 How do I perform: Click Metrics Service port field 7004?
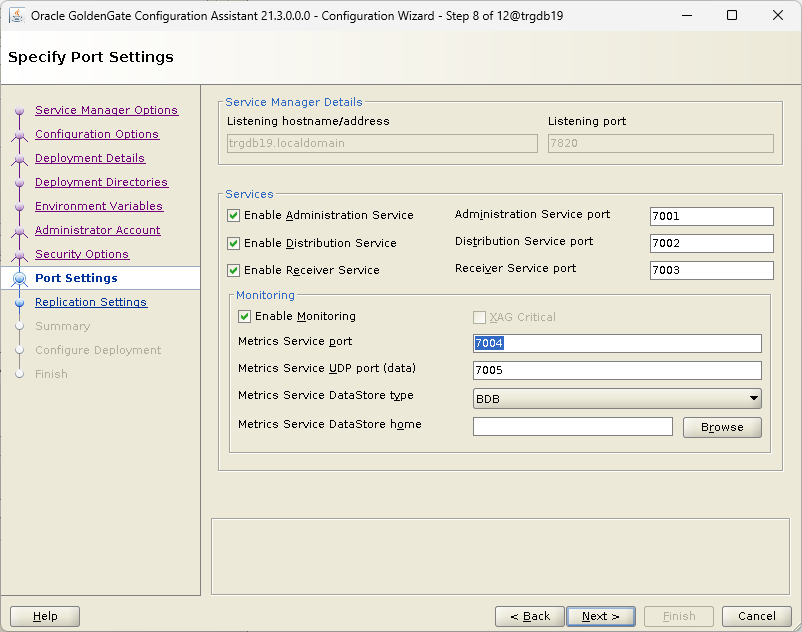tap(617, 343)
